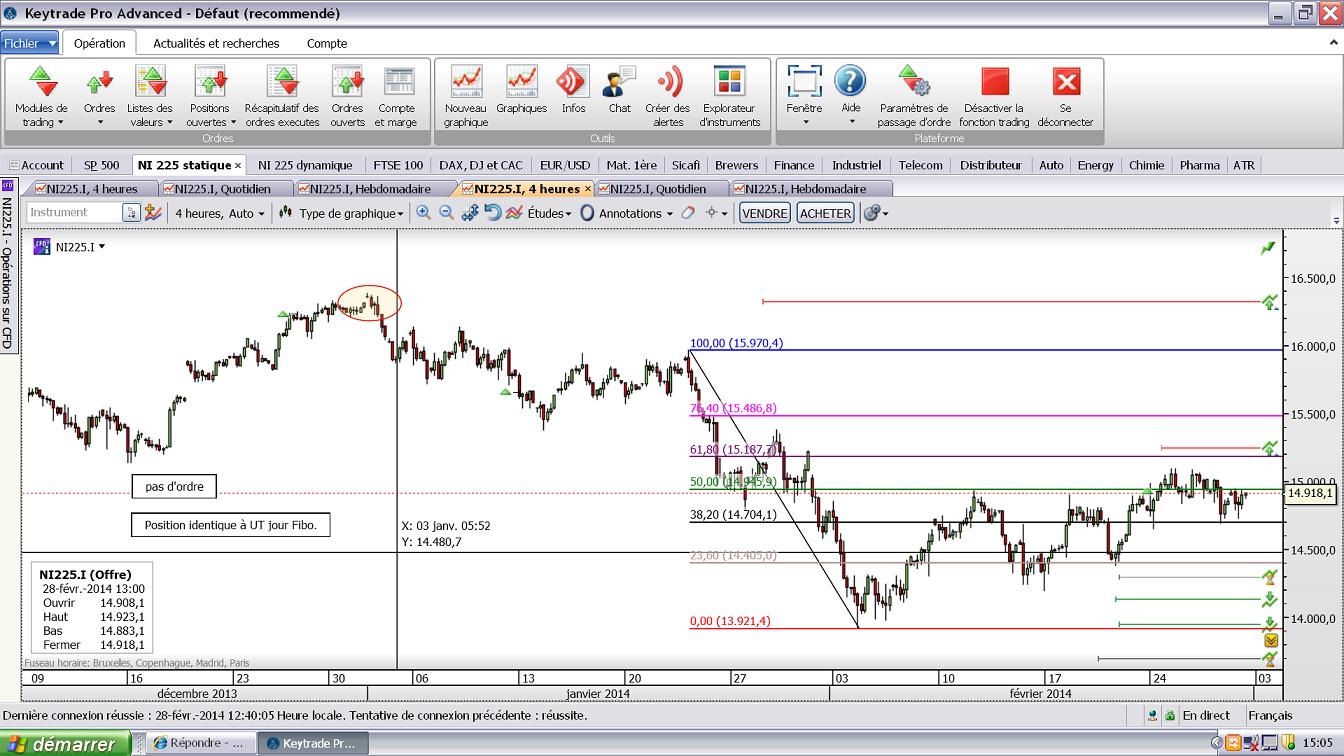Open the Compte ribbon tab

pos(327,43)
